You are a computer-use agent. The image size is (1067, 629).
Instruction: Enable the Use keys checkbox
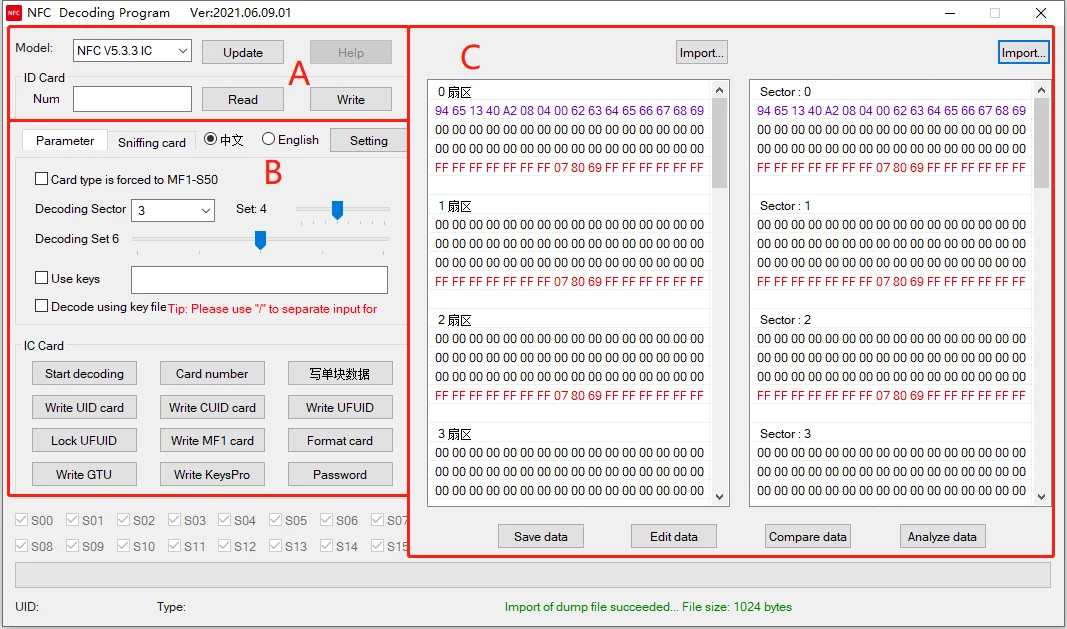42,278
